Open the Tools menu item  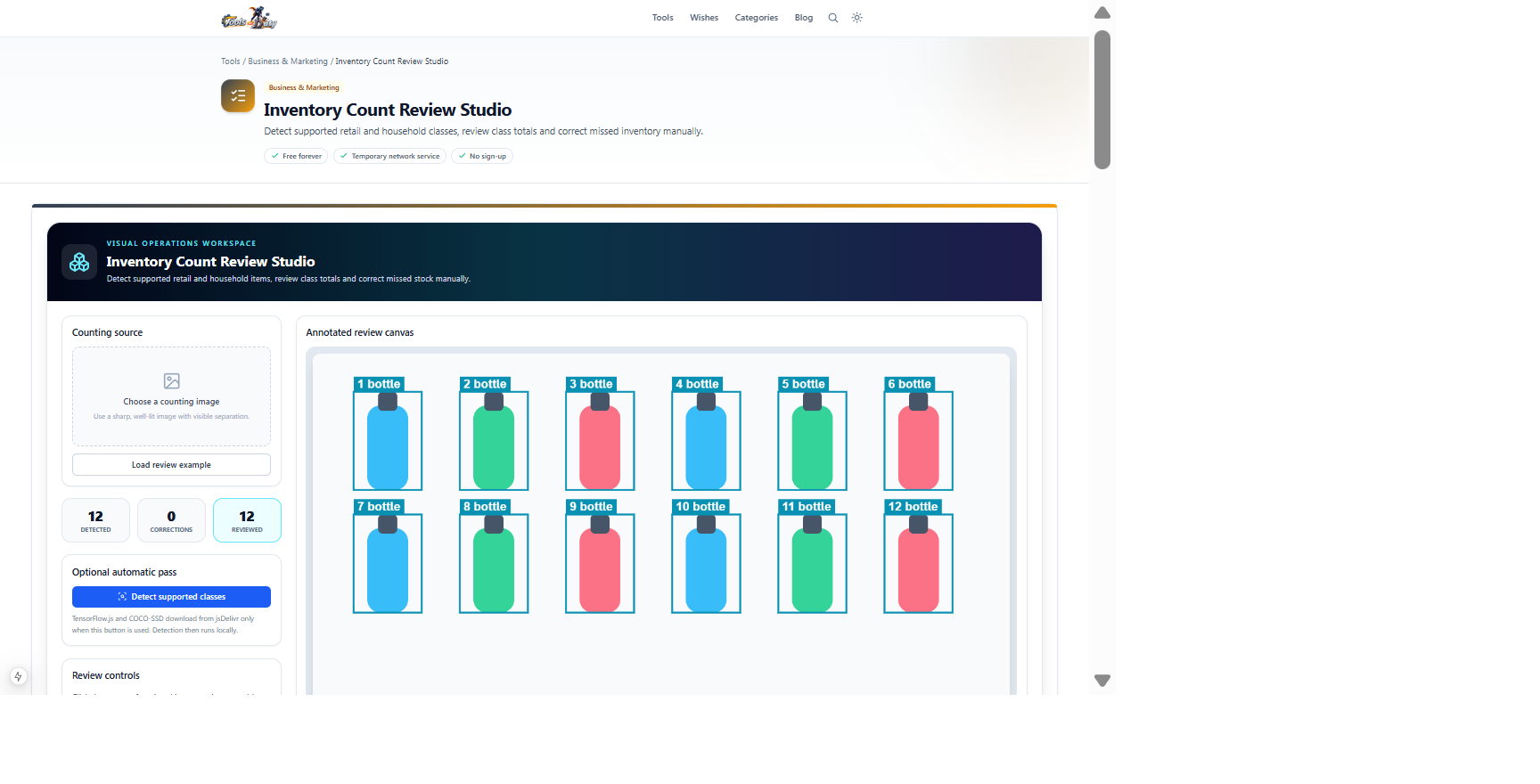click(662, 18)
